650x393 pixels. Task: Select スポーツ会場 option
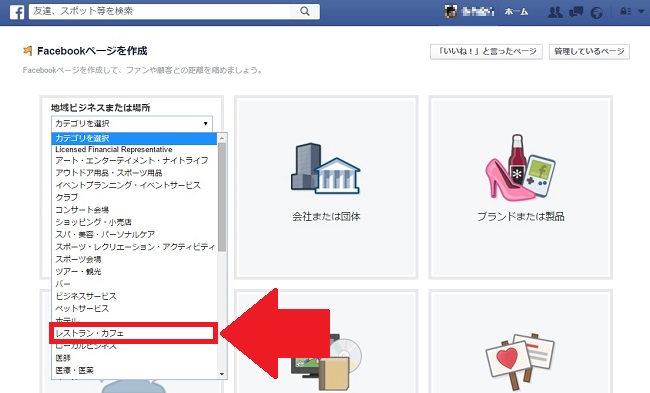coord(134,260)
